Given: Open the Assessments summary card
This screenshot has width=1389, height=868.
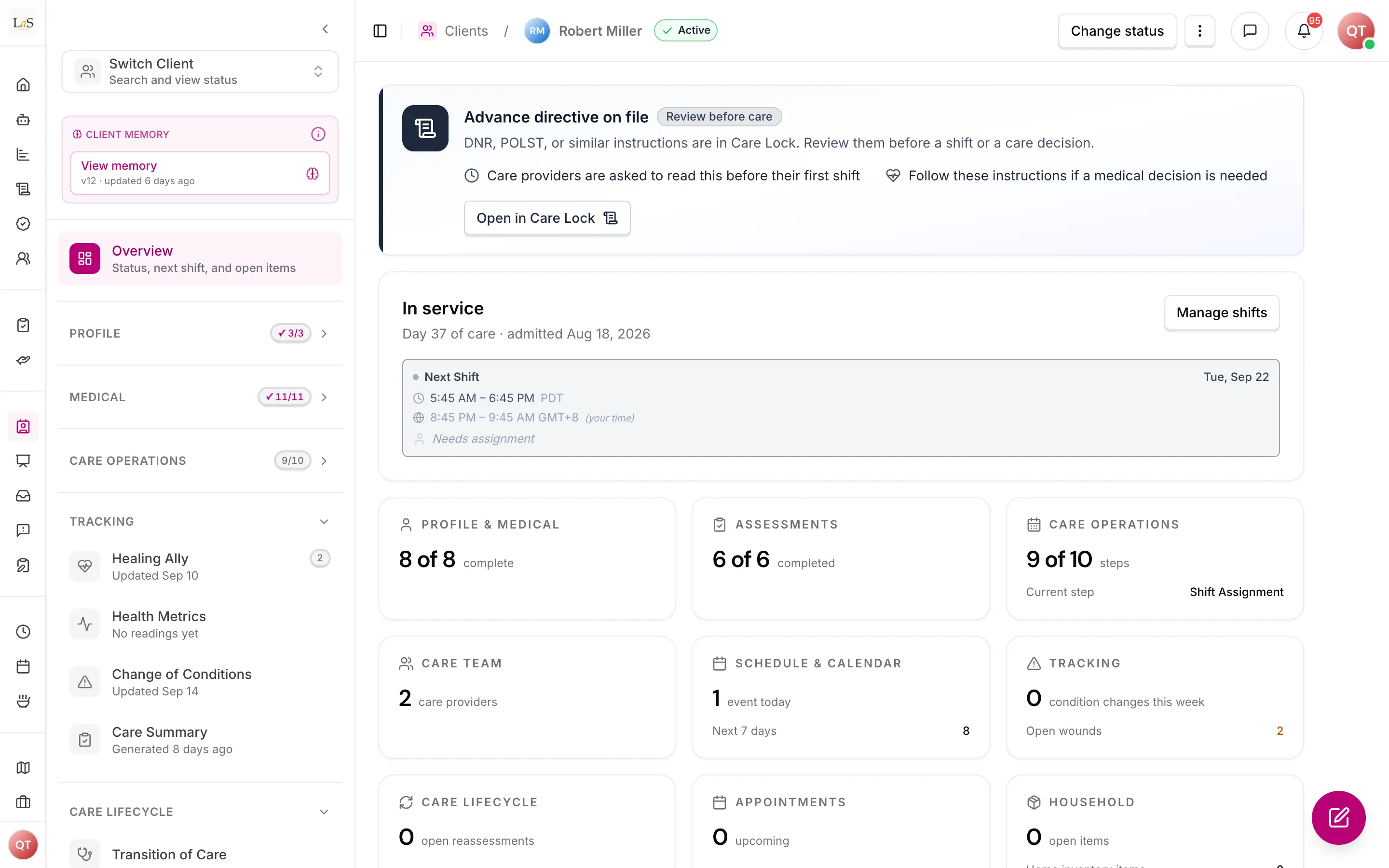Looking at the screenshot, I should (x=840, y=558).
